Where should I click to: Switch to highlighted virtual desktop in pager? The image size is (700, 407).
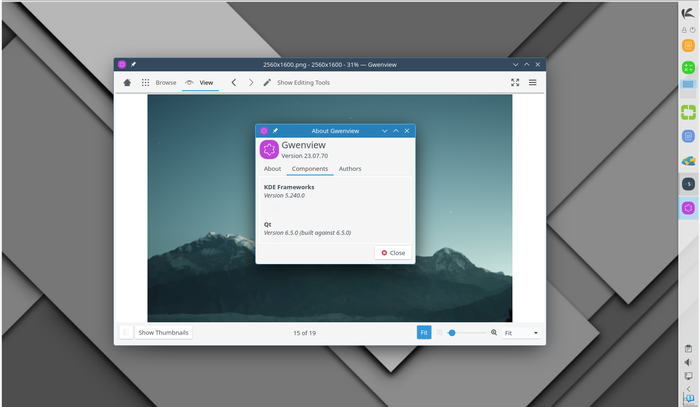(688, 84)
